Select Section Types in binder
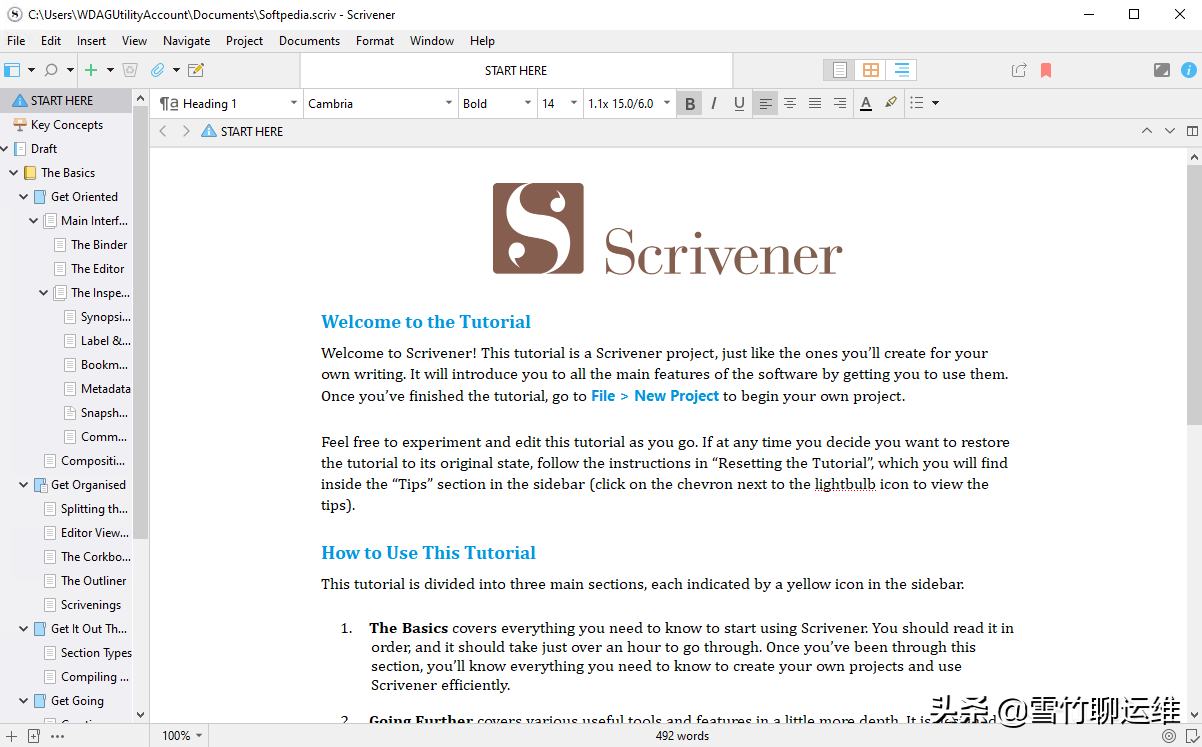This screenshot has height=747, width=1202. 96,653
